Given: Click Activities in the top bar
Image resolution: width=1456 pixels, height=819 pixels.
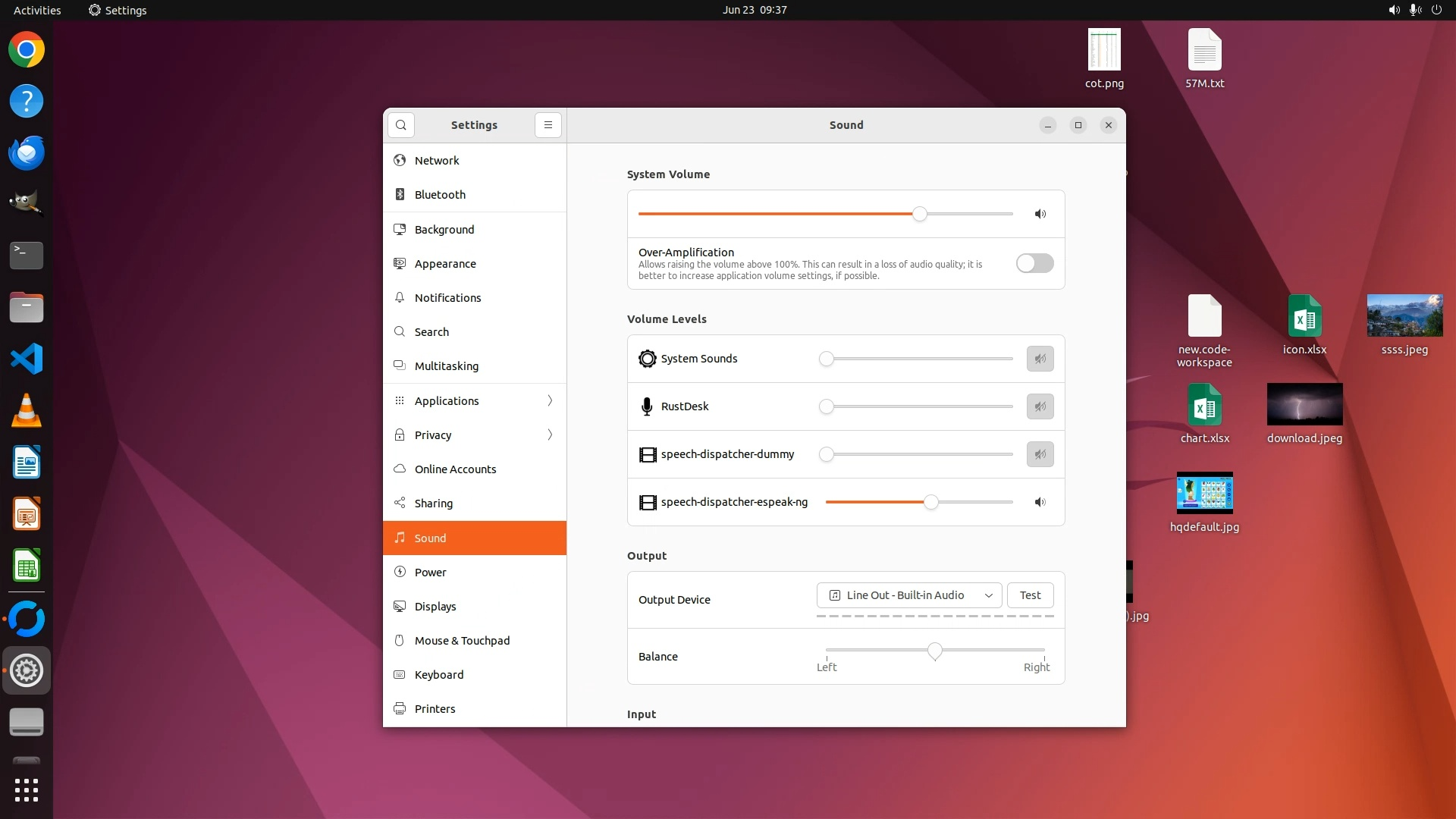Looking at the screenshot, I should point(37,10).
